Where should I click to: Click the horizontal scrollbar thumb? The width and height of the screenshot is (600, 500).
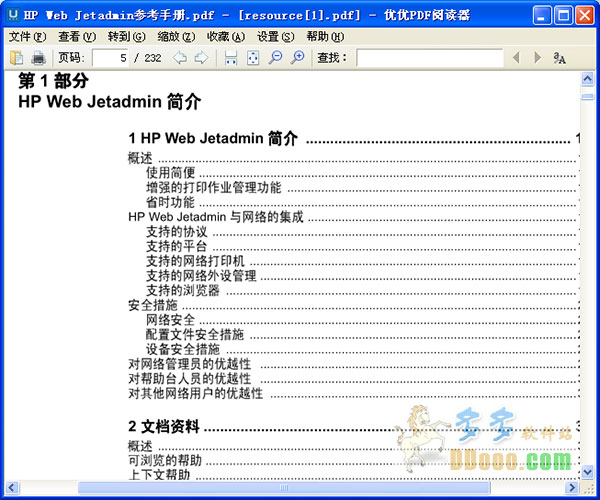click(284, 487)
